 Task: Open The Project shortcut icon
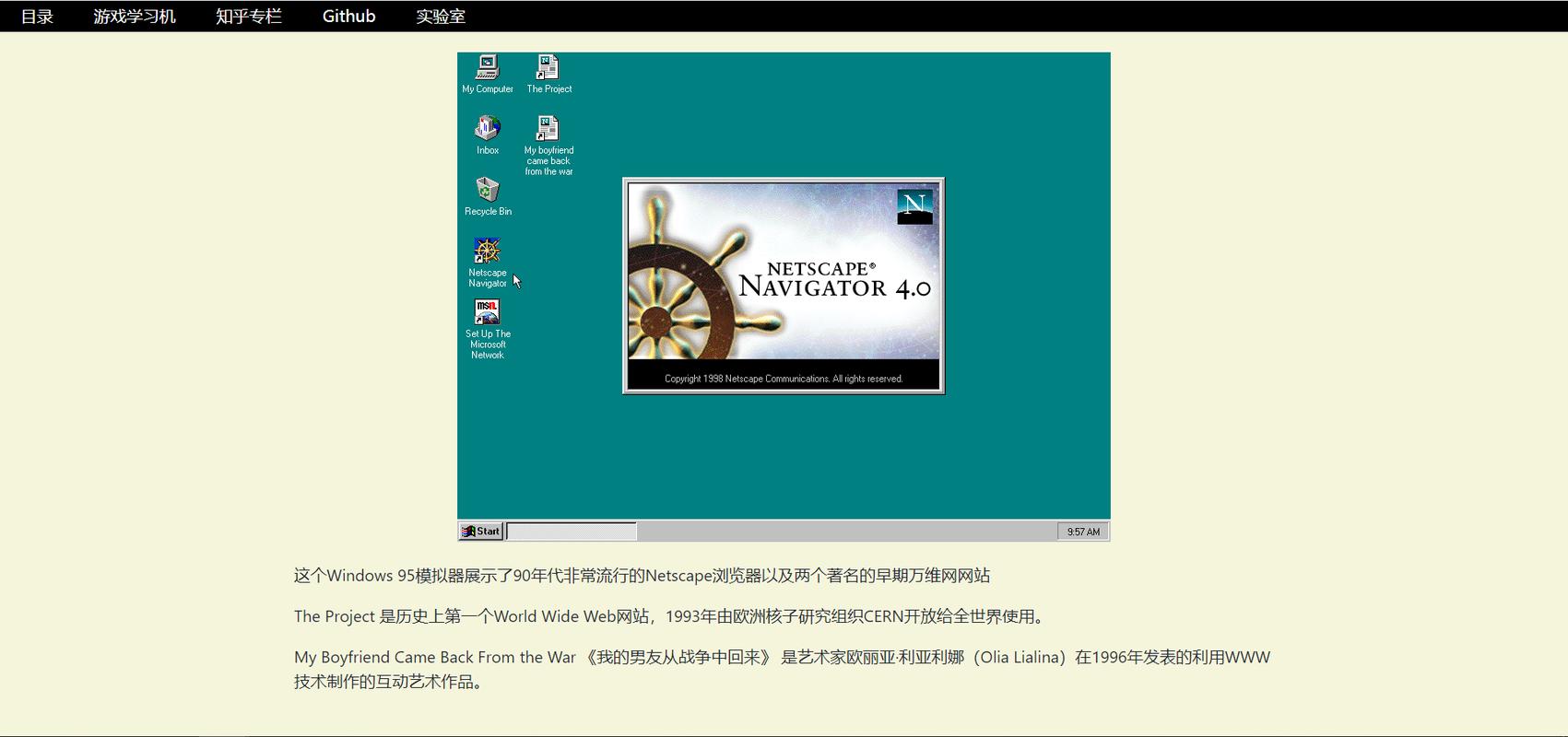(x=548, y=68)
